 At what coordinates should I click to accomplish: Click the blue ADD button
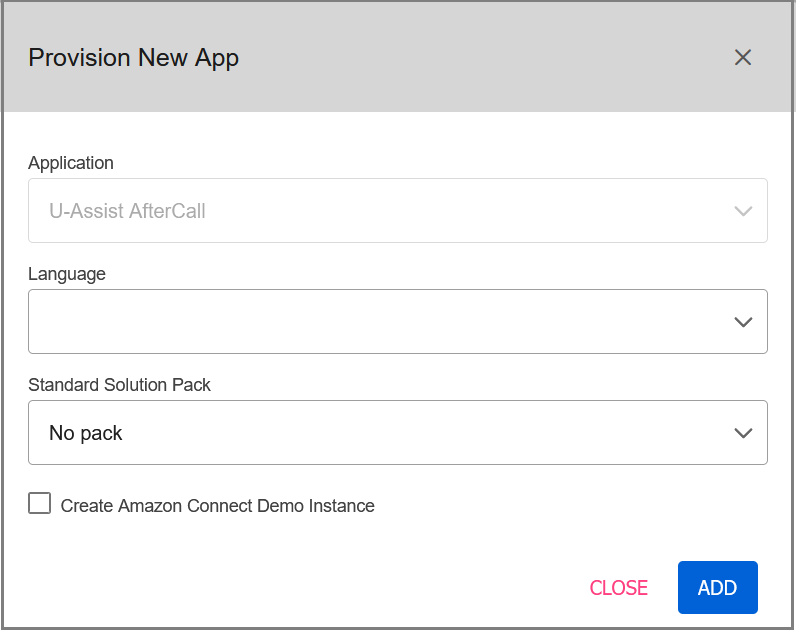point(718,587)
